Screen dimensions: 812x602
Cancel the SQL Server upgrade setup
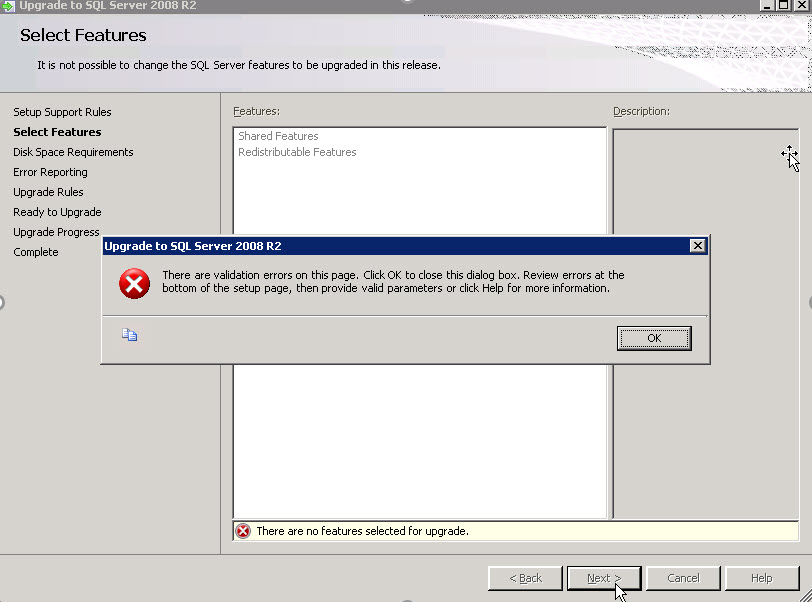[x=683, y=578]
